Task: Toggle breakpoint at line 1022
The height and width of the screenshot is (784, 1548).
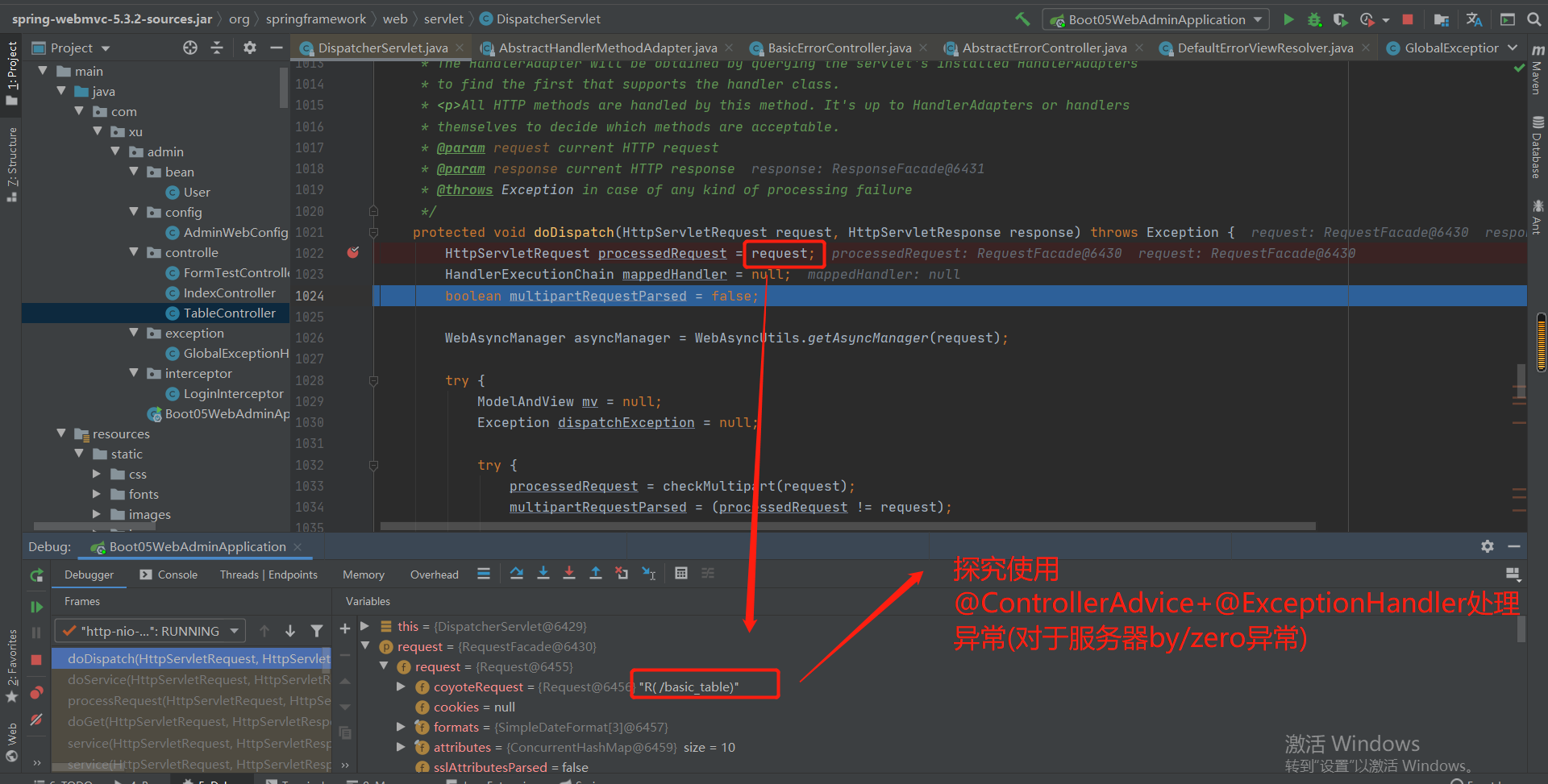Action: pos(353,253)
